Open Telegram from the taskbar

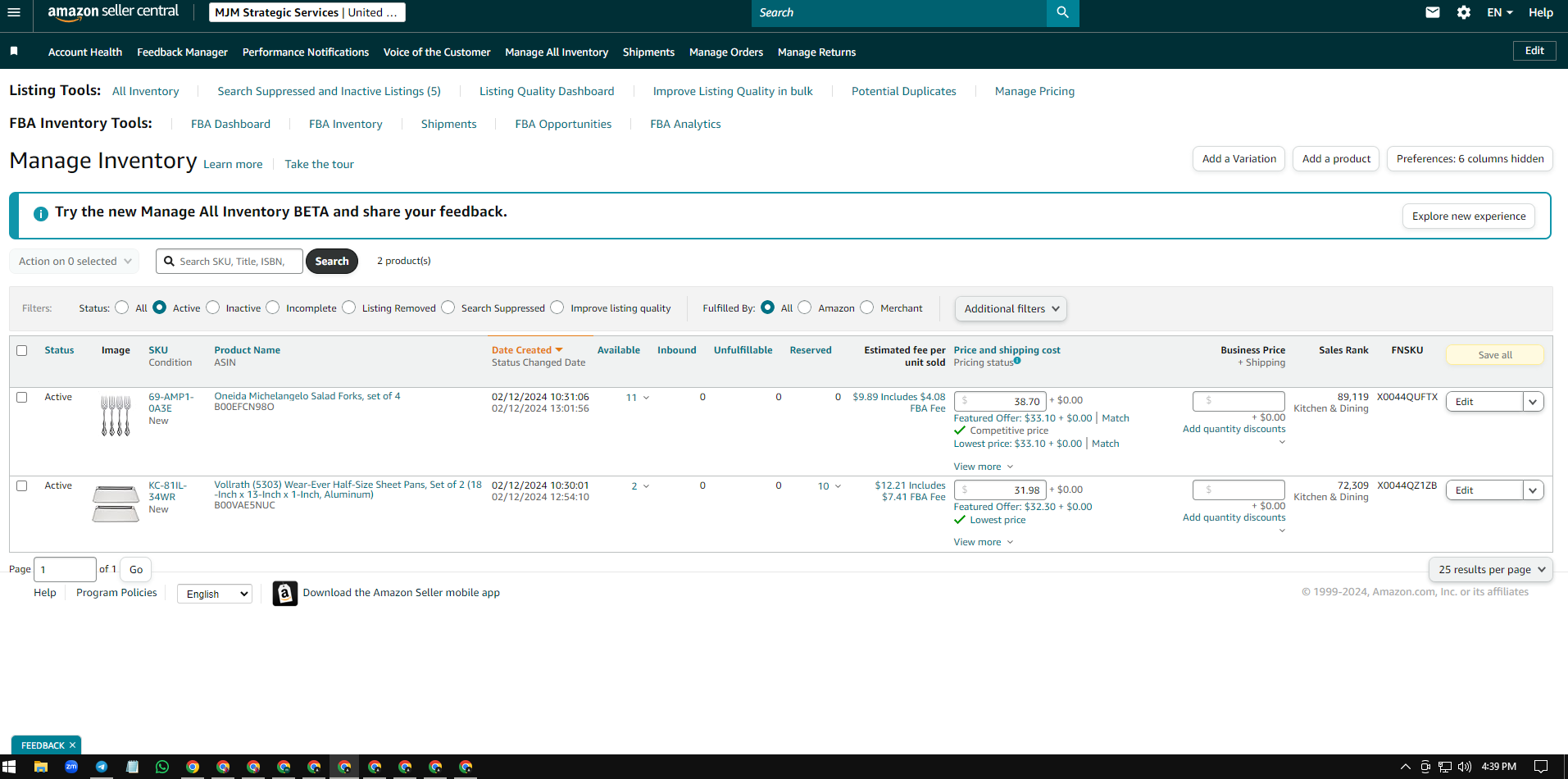(x=102, y=767)
